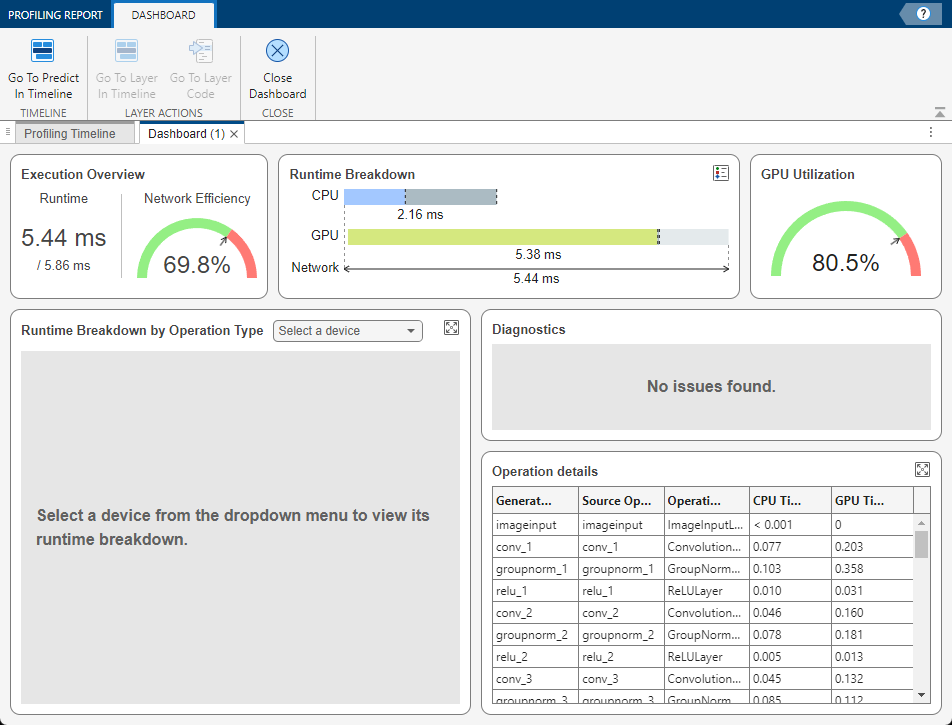Viewport: 952px width, 725px height.
Task: Maximize the Operation details panel
Action: click(x=922, y=470)
